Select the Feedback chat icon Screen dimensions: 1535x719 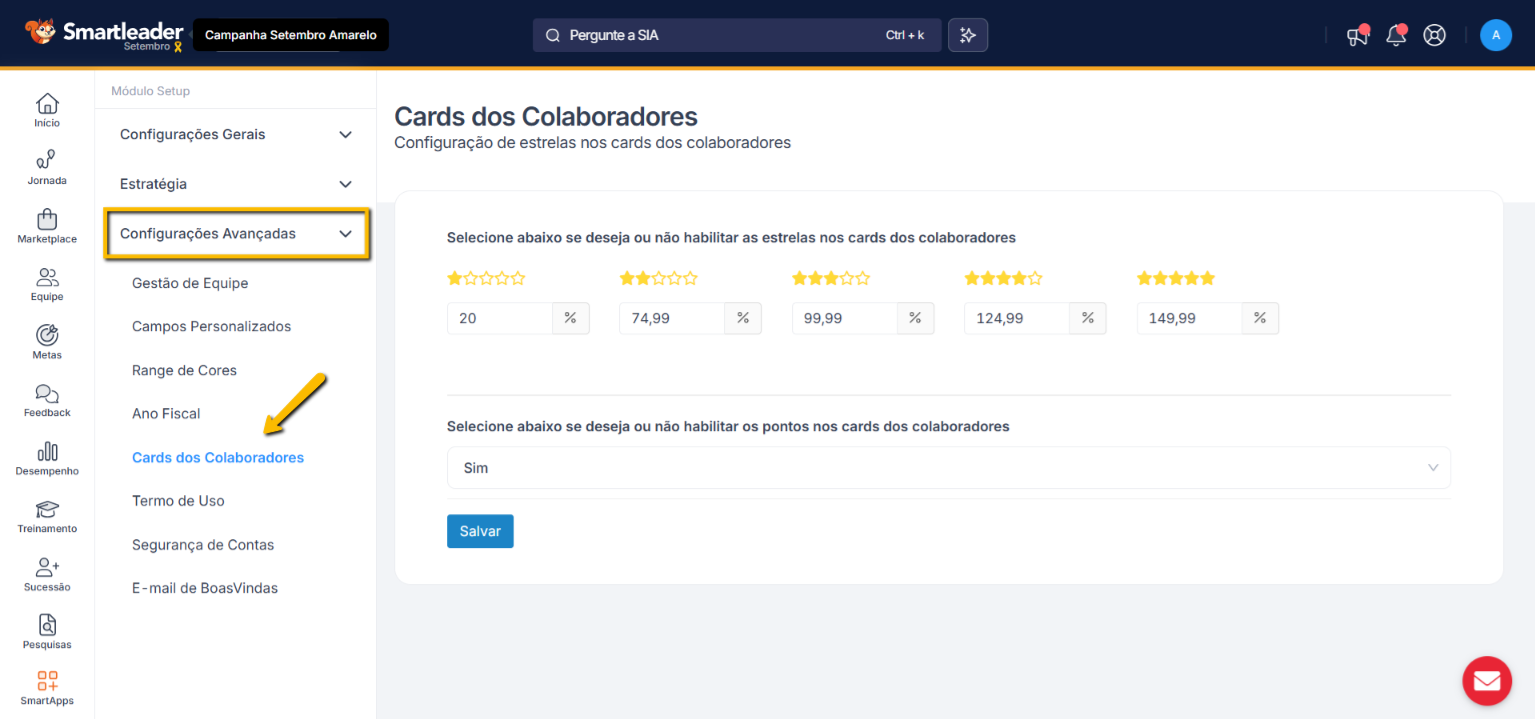pos(46,394)
